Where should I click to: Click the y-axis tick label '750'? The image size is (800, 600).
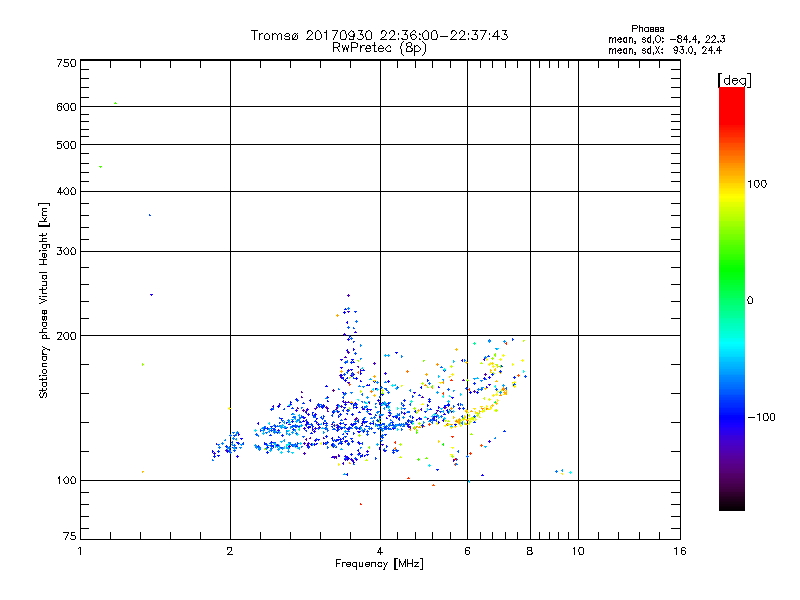(66, 63)
